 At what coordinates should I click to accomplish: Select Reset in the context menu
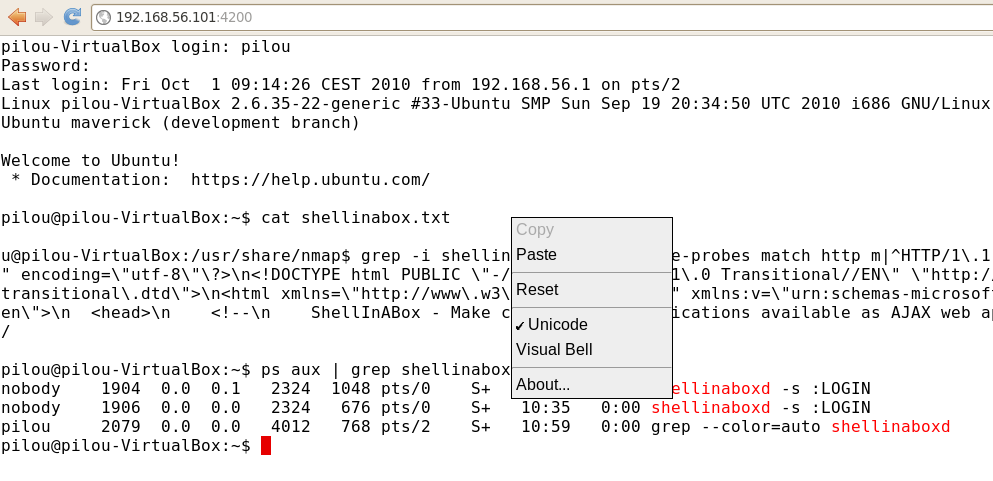[x=537, y=290]
